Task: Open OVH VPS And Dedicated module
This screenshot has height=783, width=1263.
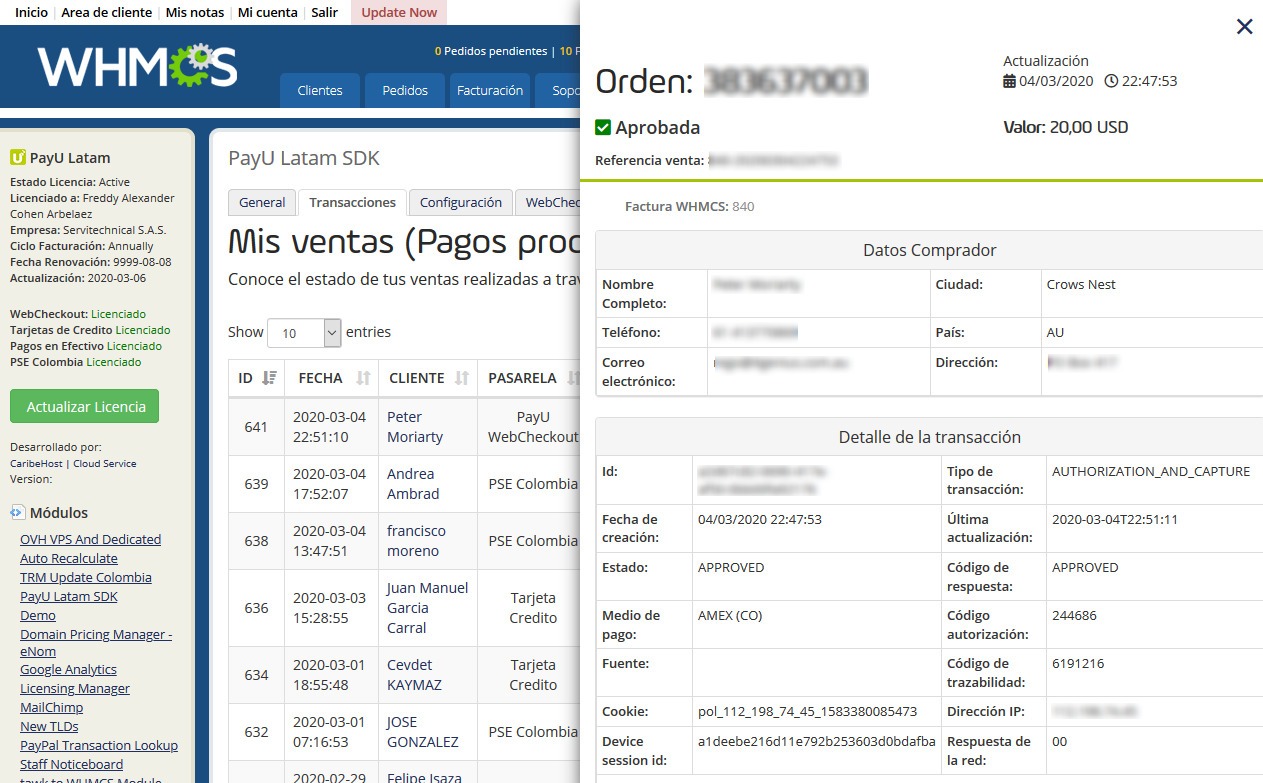Action: (90, 539)
